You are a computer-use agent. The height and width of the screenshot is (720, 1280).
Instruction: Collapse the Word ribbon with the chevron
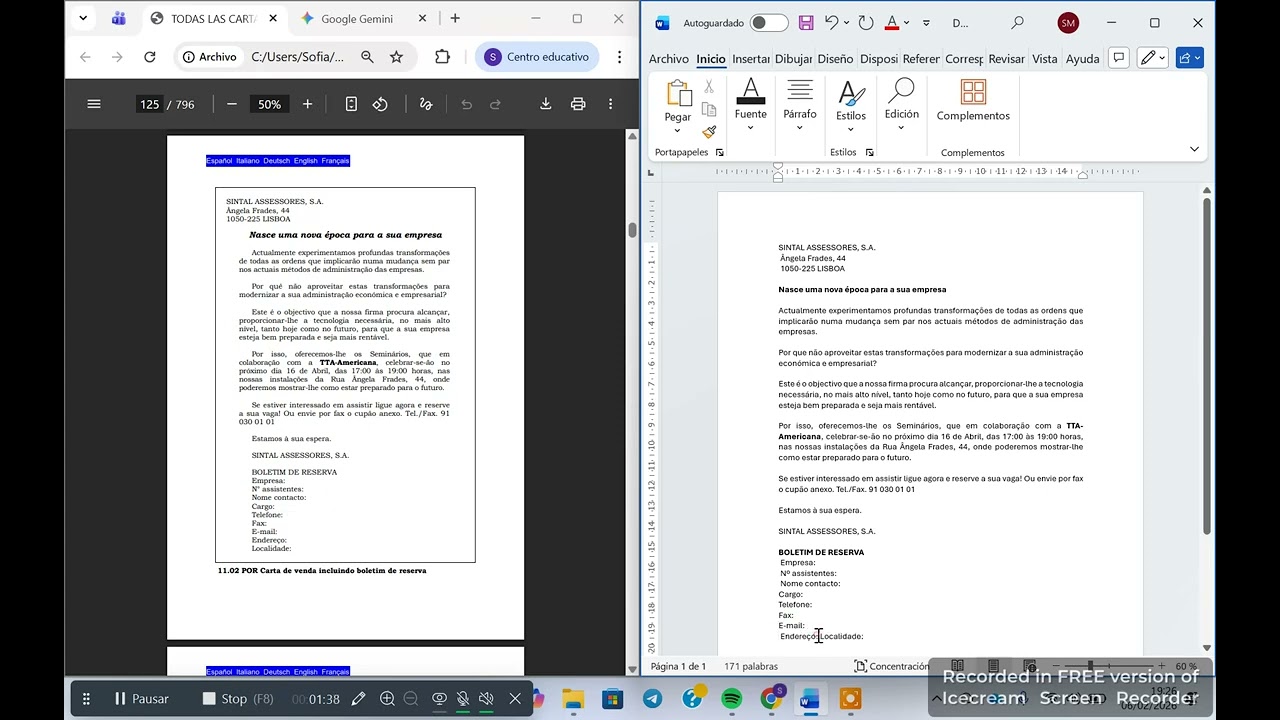pyautogui.click(x=1194, y=149)
